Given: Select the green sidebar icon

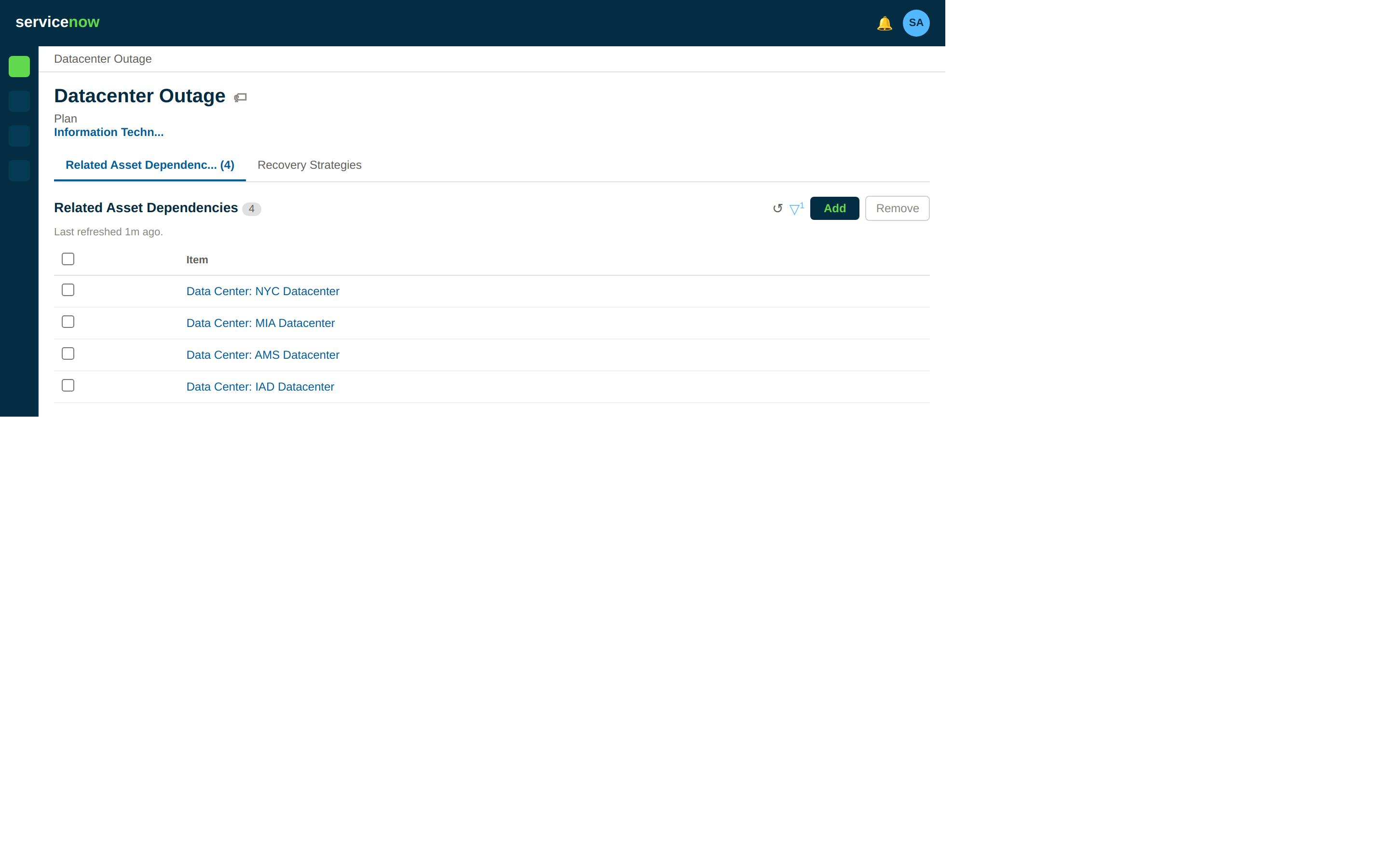Looking at the screenshot, I should [19, 67].
